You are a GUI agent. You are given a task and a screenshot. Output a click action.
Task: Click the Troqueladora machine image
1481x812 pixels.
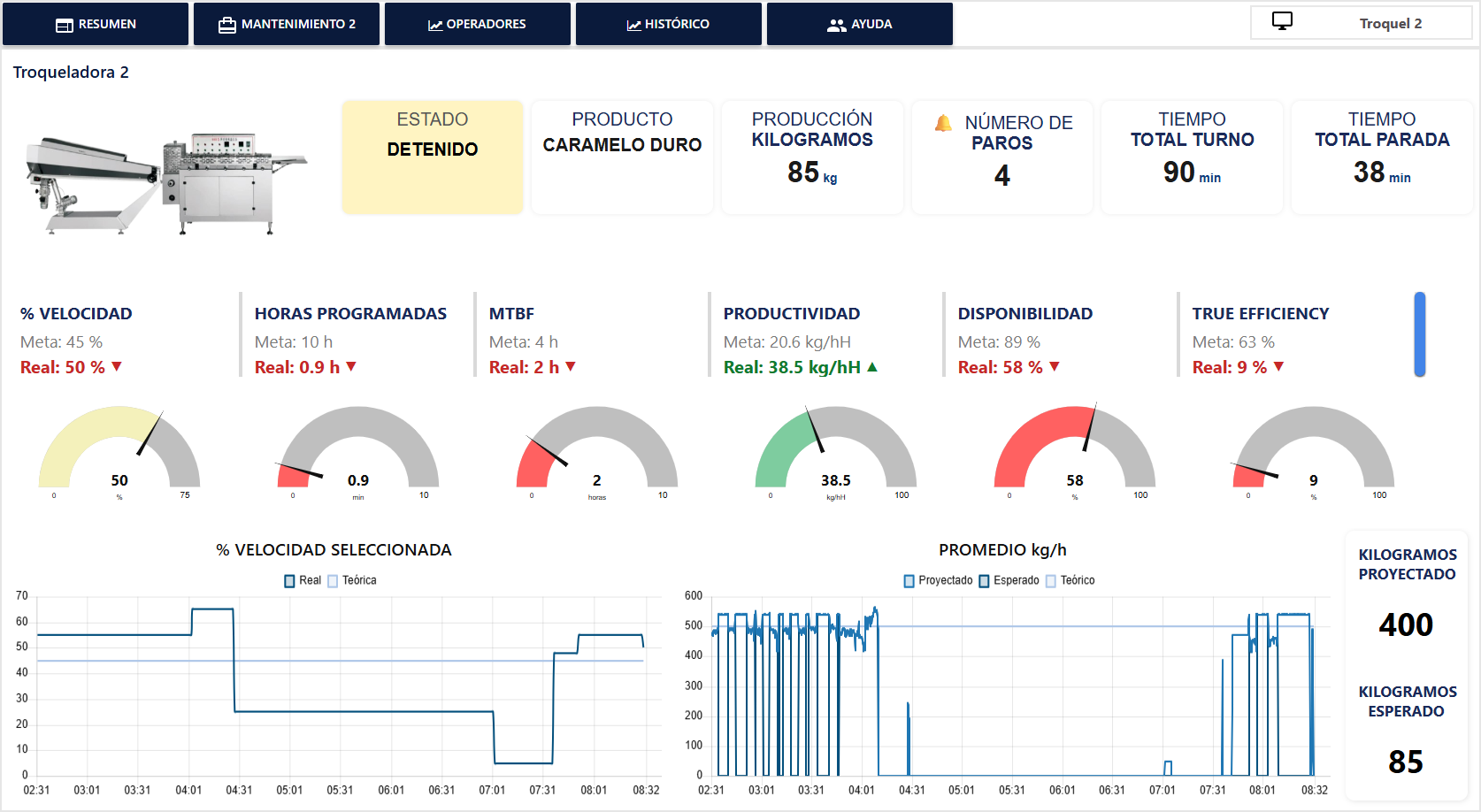[x=166, y=183]
